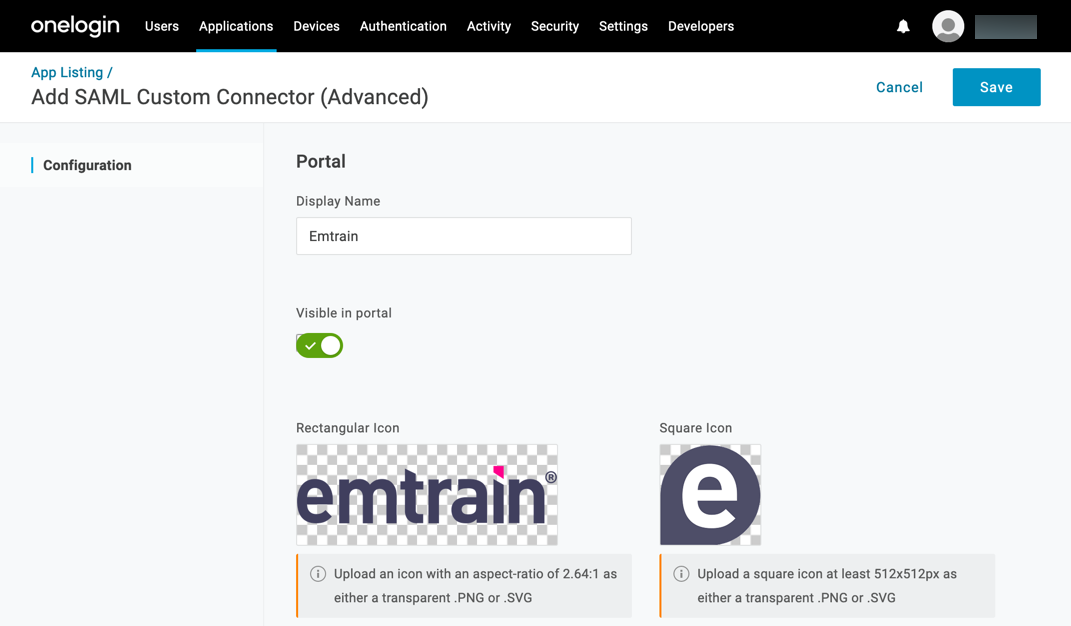Click the rectangular icon info symbol

coord(318,574)
